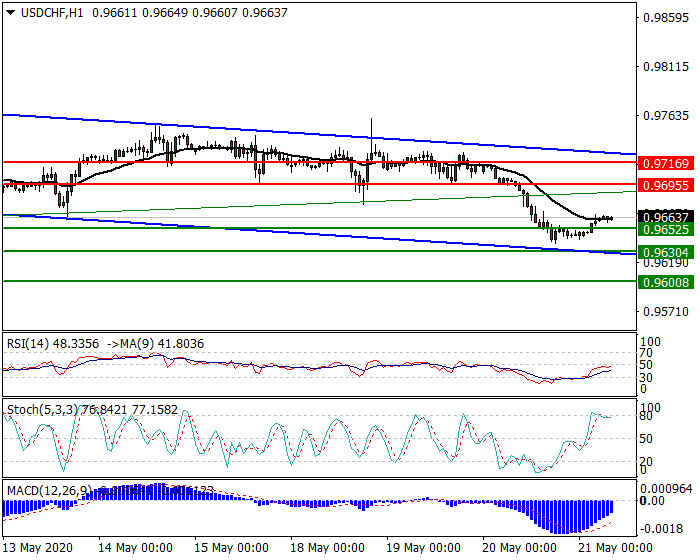This screenshot has height=560, width=700.
Task: Click the green 0.96525 support price label
Action: click(x=666, y=230)
